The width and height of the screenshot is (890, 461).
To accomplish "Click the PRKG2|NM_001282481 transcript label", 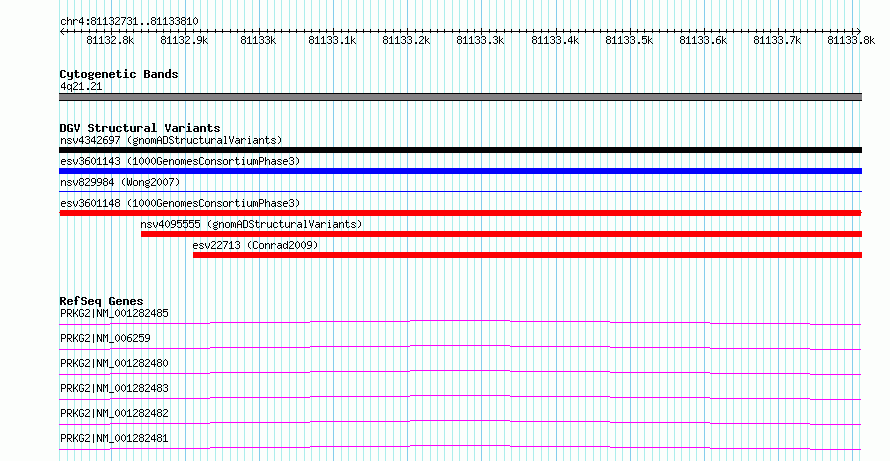I will (114, 438).
